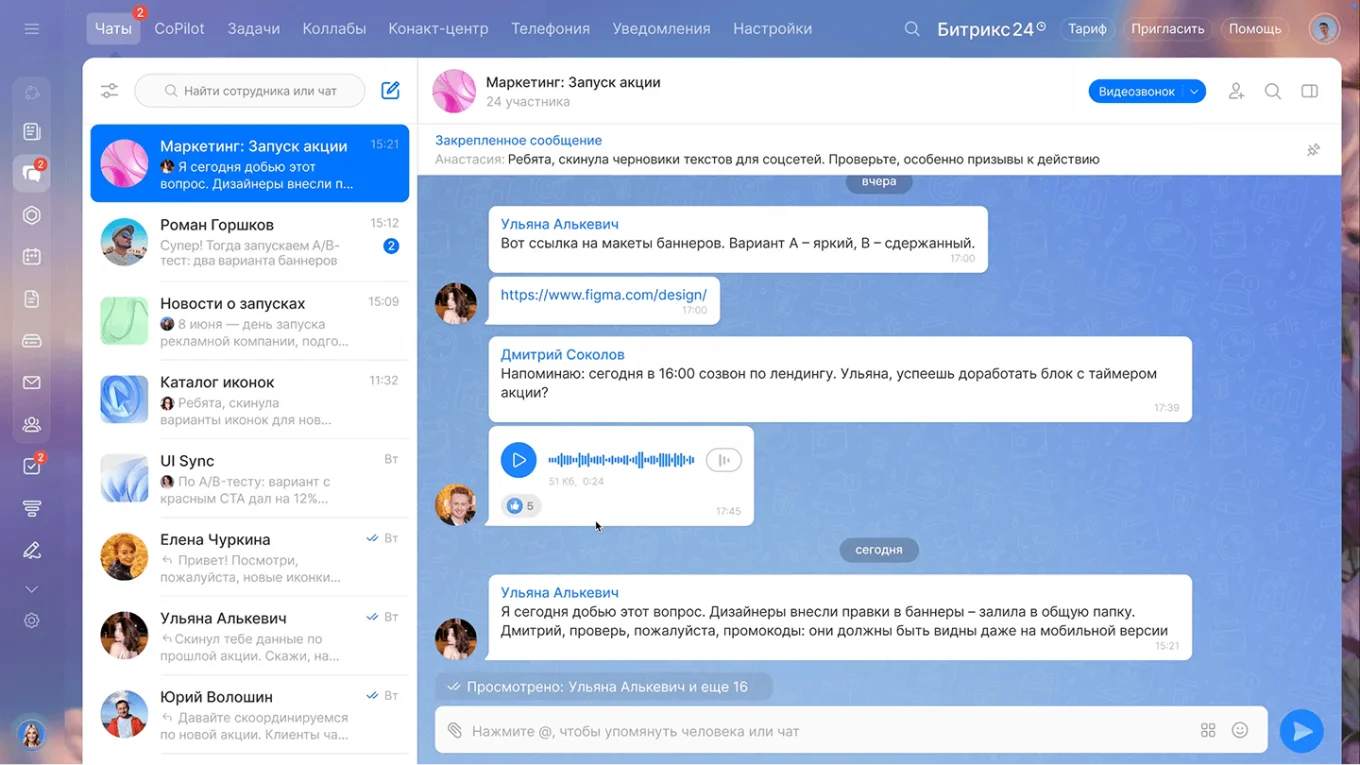Open the chat list filter icon

tap(109, 90)
